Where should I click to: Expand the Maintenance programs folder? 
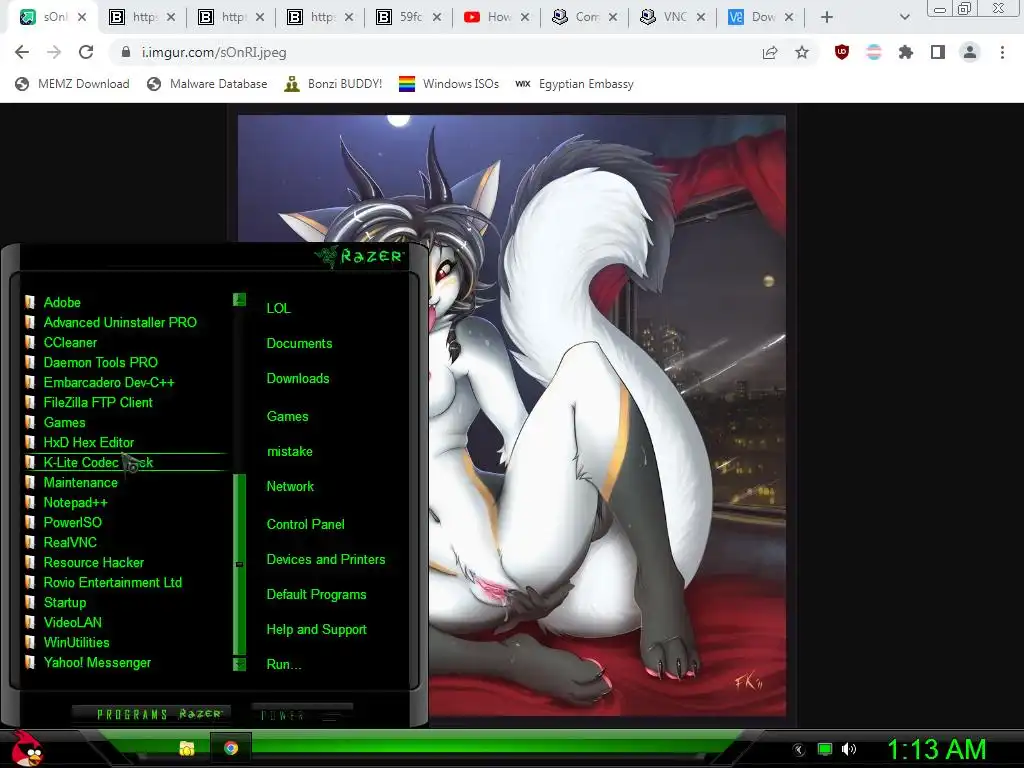coord(80,483)
